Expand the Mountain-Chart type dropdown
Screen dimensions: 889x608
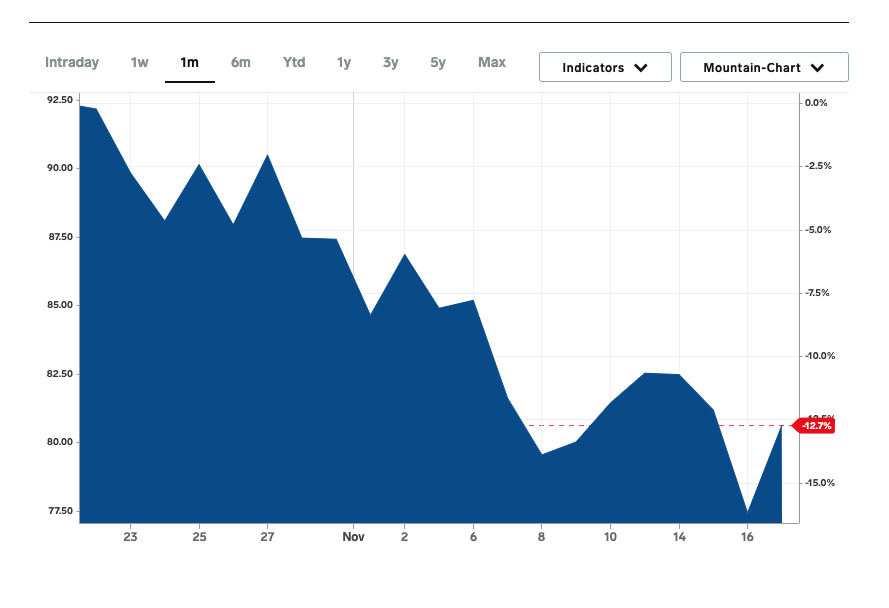tap(764, 68)
